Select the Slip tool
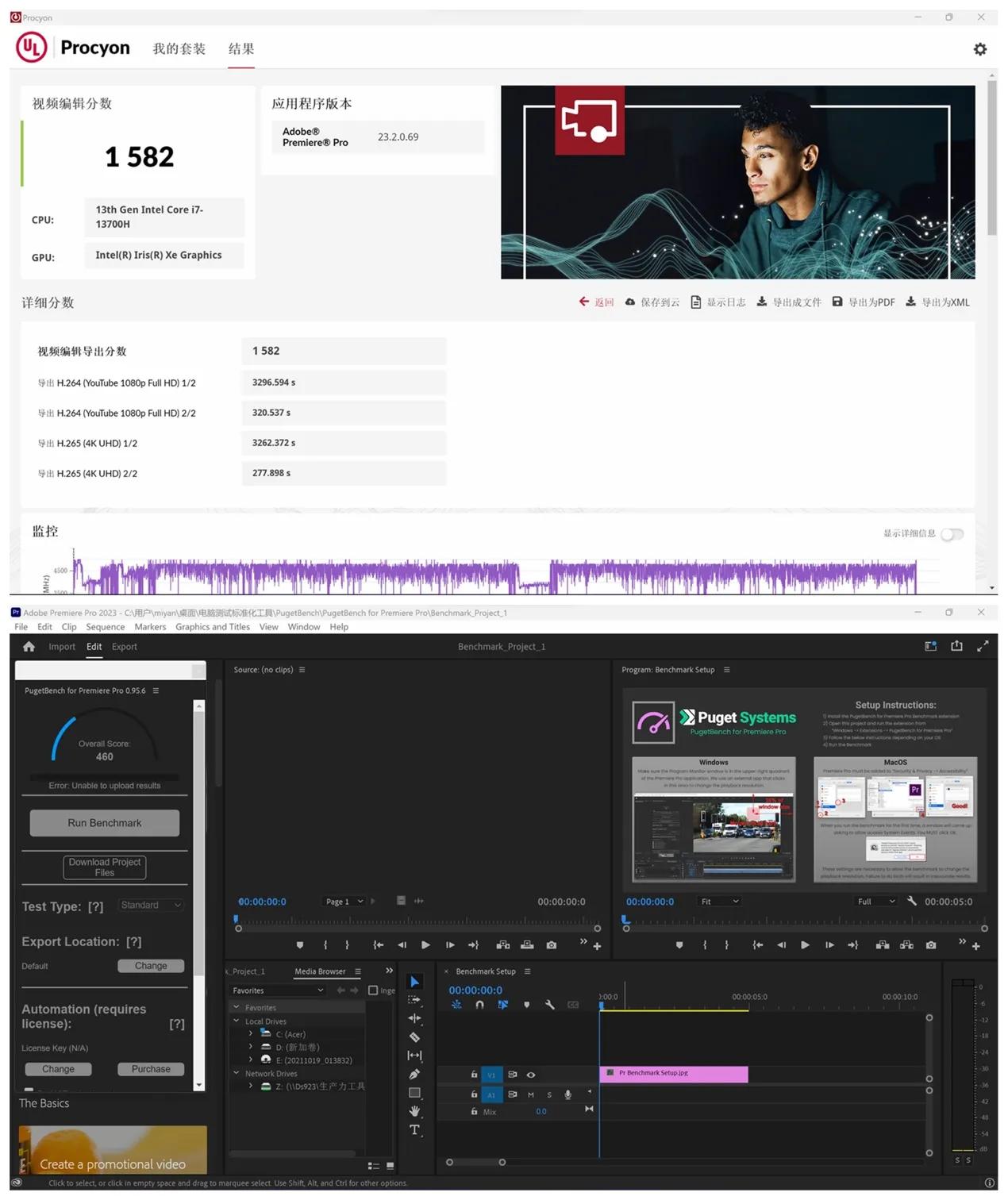Viewport: 1008px width, 1200px height. [414, 1056]
